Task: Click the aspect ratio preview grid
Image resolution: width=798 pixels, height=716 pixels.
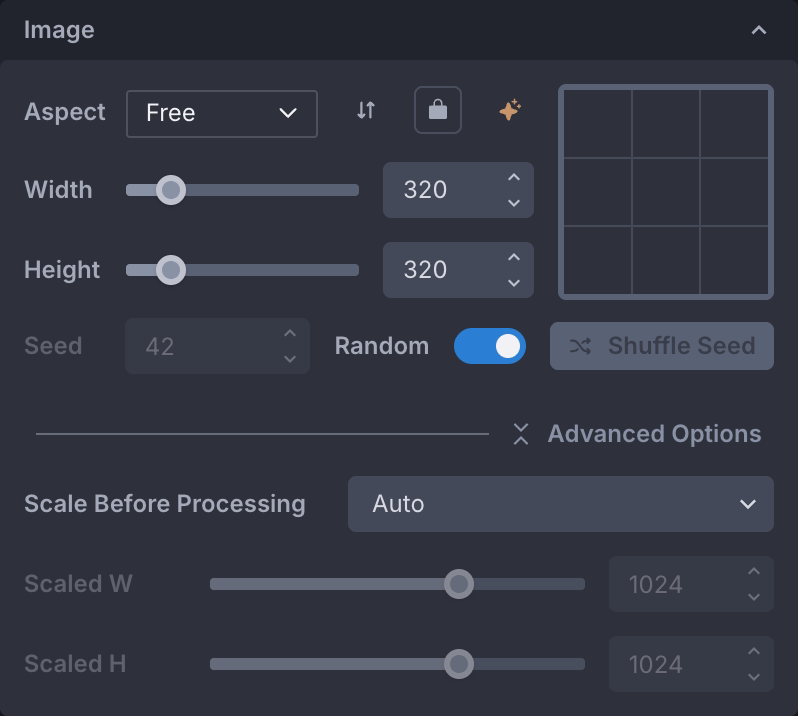Action: [666, 192]
